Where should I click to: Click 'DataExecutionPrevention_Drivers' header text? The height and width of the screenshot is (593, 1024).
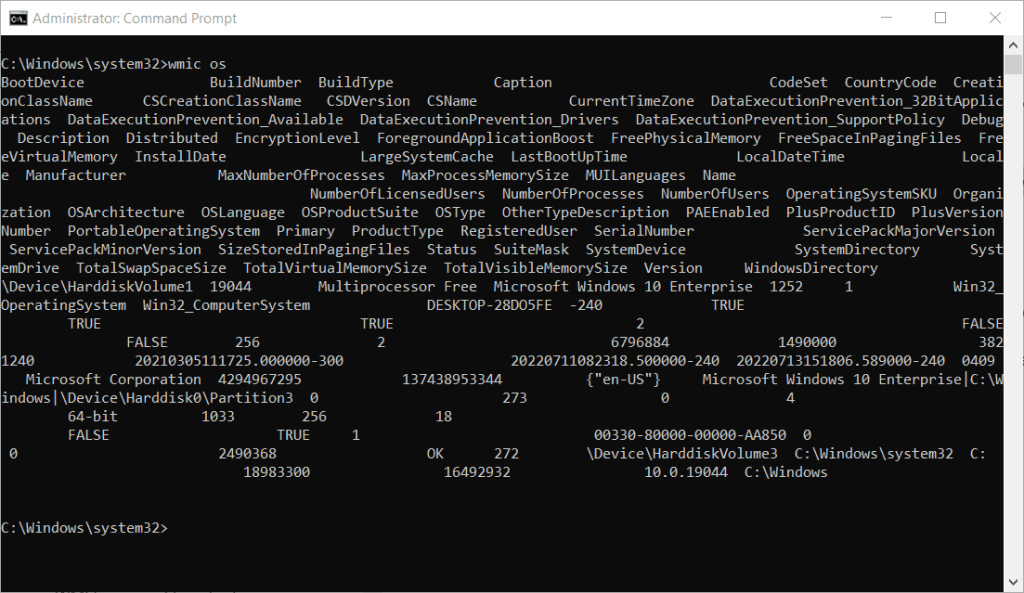(489, 120)
